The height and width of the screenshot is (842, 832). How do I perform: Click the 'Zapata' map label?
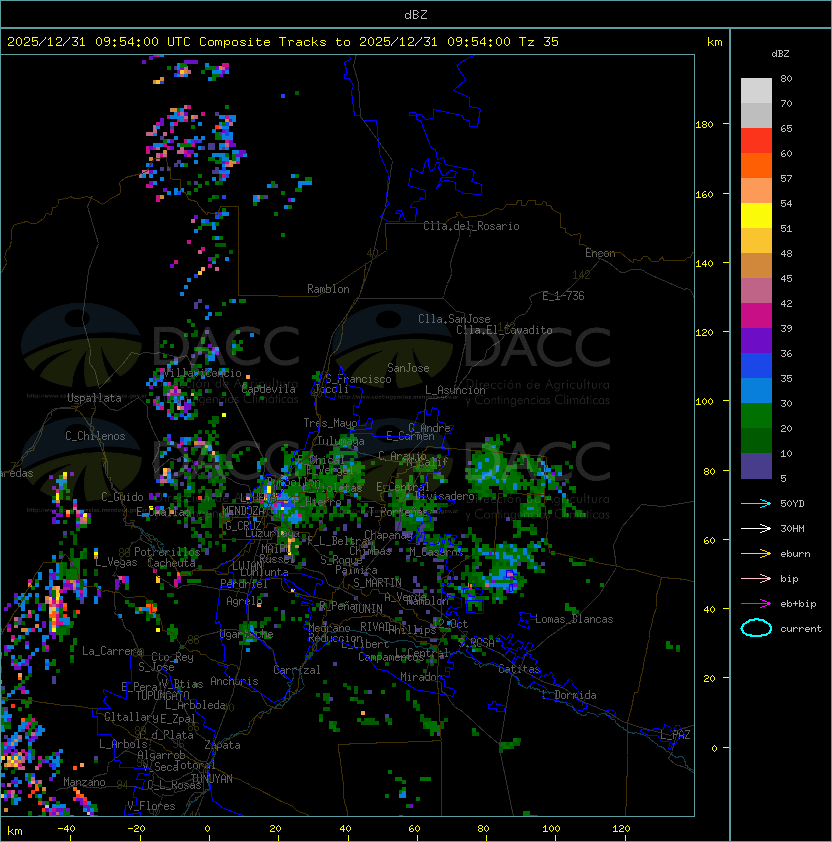[x=222, y=745]
